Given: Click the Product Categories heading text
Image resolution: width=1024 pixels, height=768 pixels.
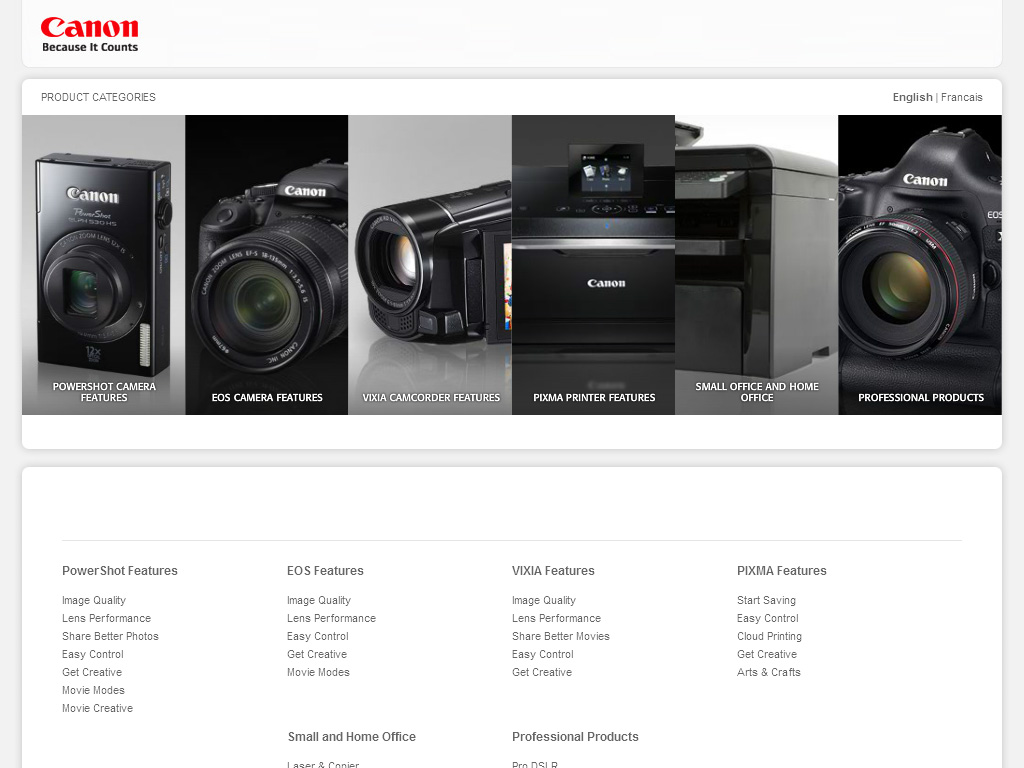Looking at the screenshot, I should tap(99, 97).
